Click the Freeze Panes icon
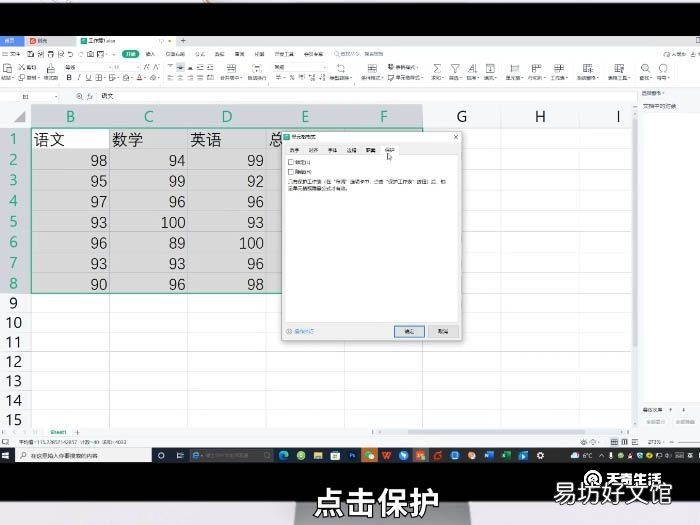700x525 pixels. tap(588, 68)
